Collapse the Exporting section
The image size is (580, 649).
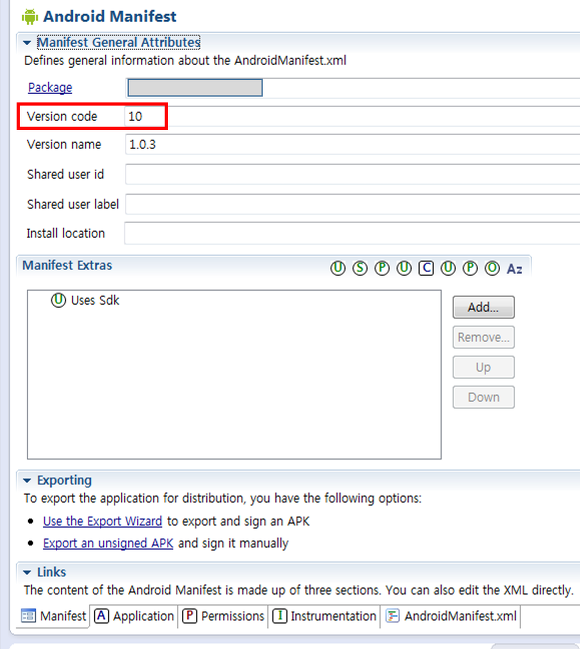(27, 481)
